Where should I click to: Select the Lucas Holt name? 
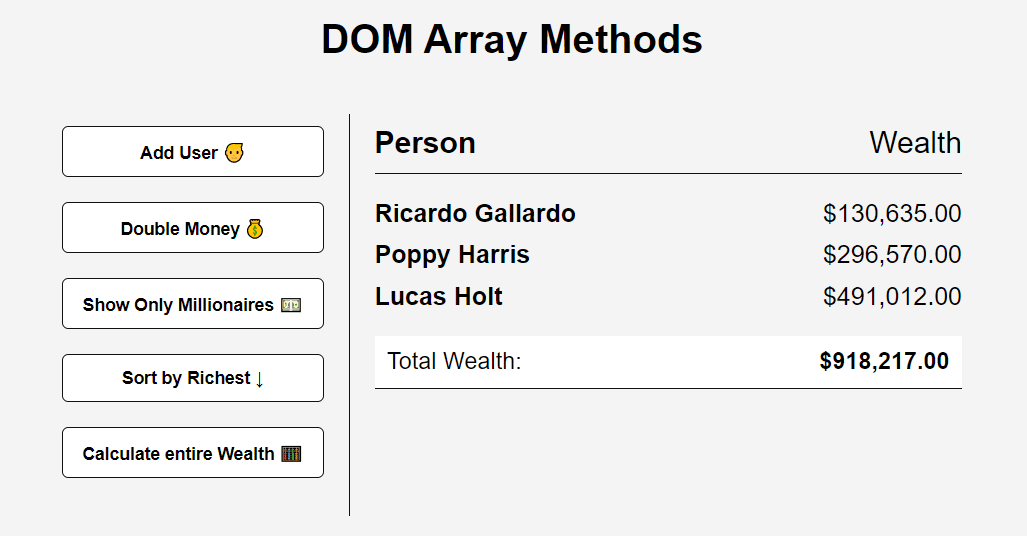pos(439,297)
